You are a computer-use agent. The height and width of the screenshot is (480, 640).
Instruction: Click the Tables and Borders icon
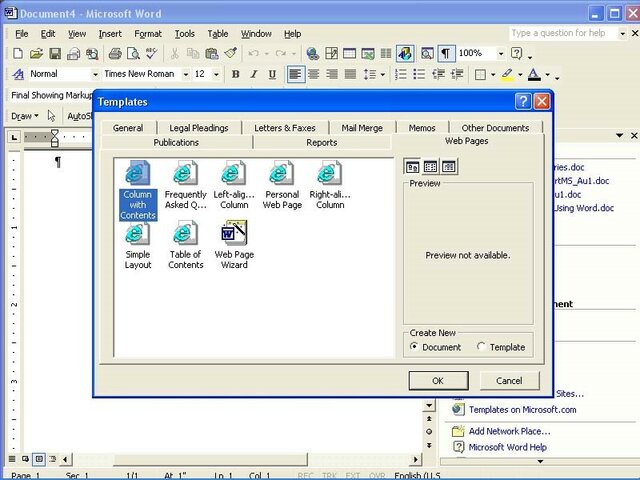point(331,53)
